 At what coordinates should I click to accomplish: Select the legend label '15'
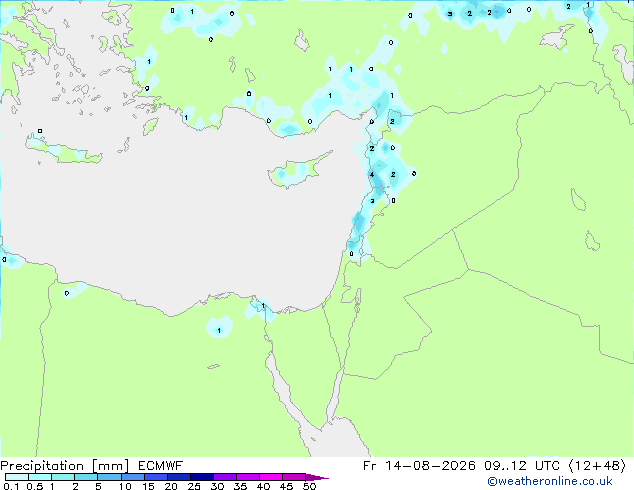coord(148,486)
